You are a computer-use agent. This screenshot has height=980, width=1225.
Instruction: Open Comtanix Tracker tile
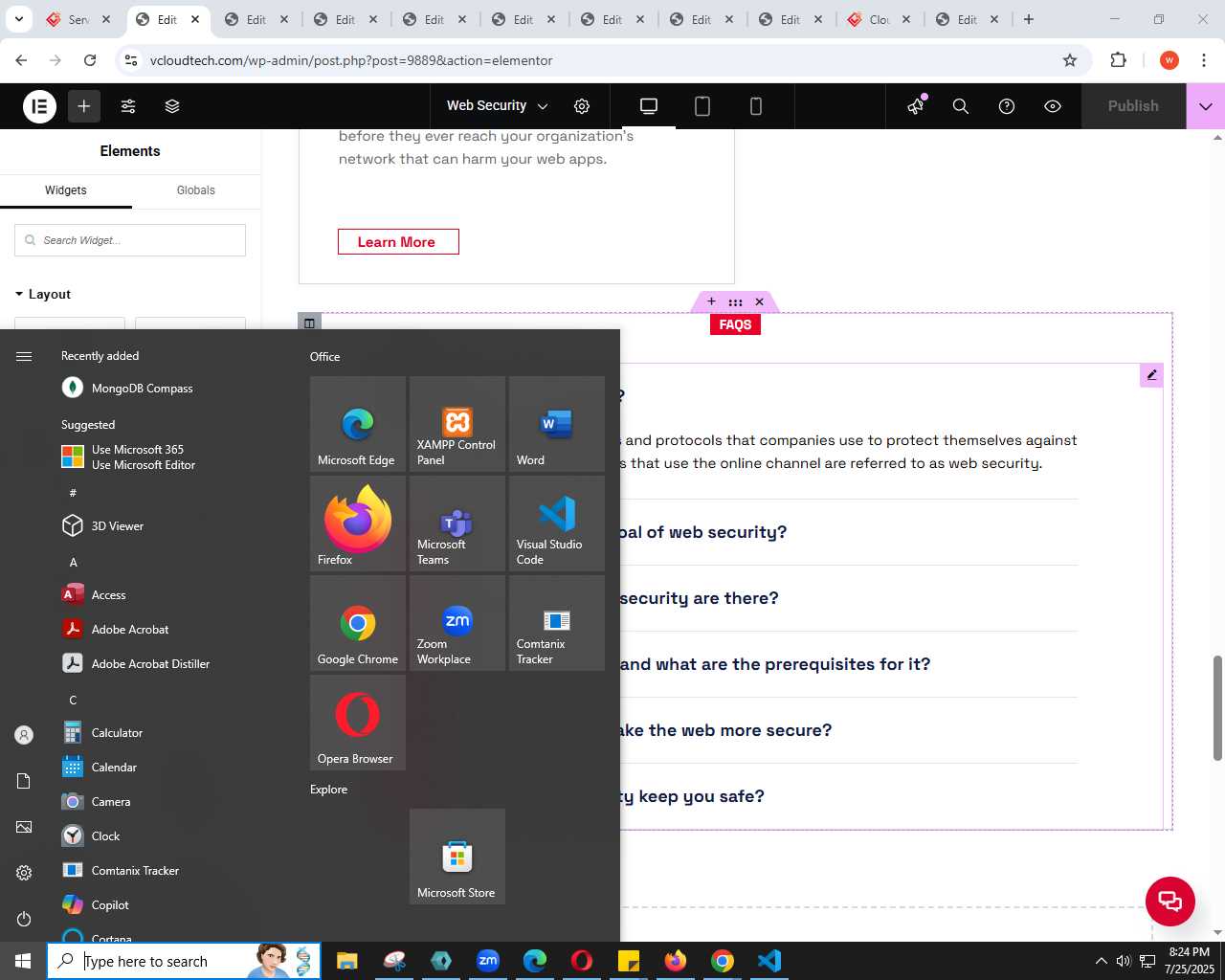click(557, 623)
